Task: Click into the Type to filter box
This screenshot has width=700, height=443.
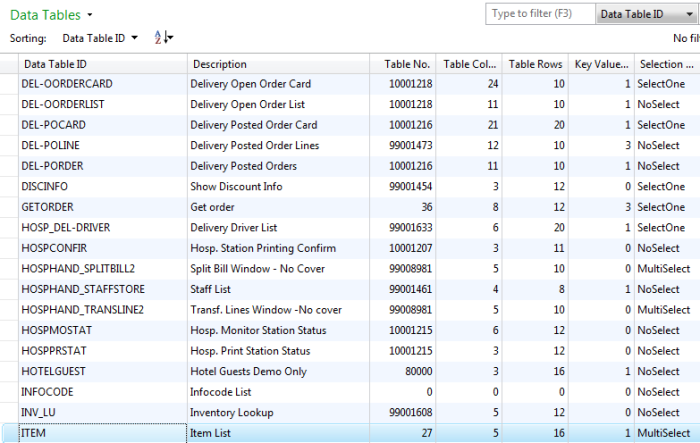Action: [x=540, y=14]
